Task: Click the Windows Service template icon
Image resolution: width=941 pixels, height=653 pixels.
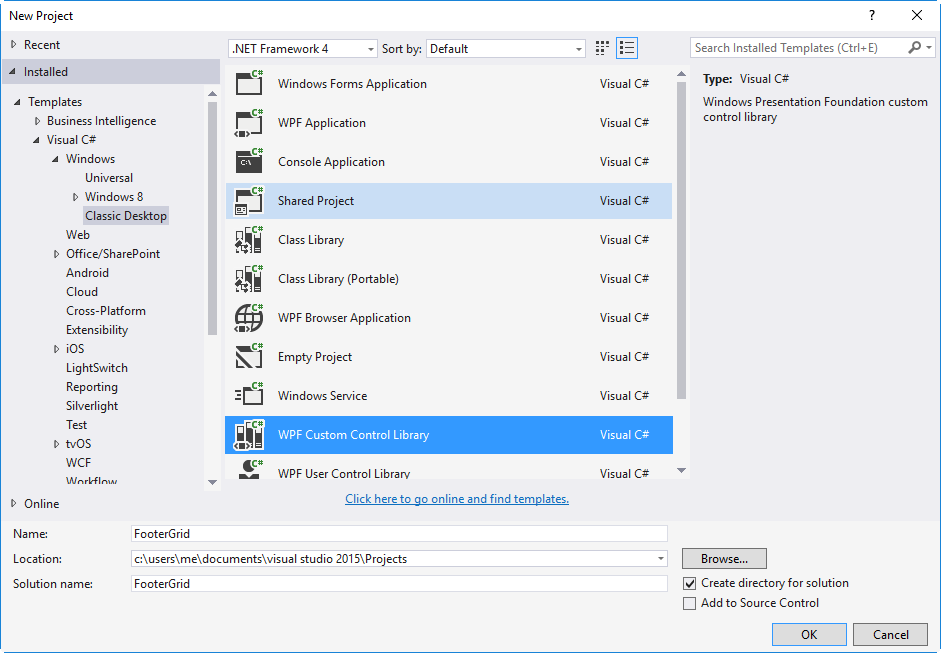Action: [248, 395]
